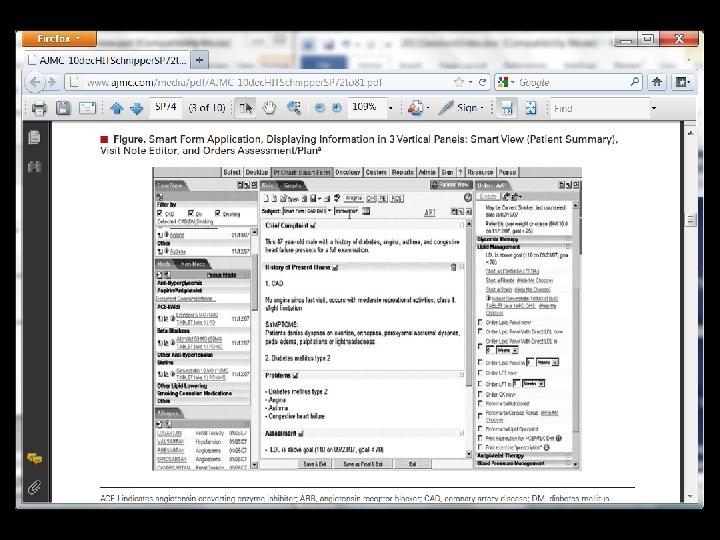Tick the Smoking filter checkbox in the figure
Screen dimensions: 720x540
[218, 214]
